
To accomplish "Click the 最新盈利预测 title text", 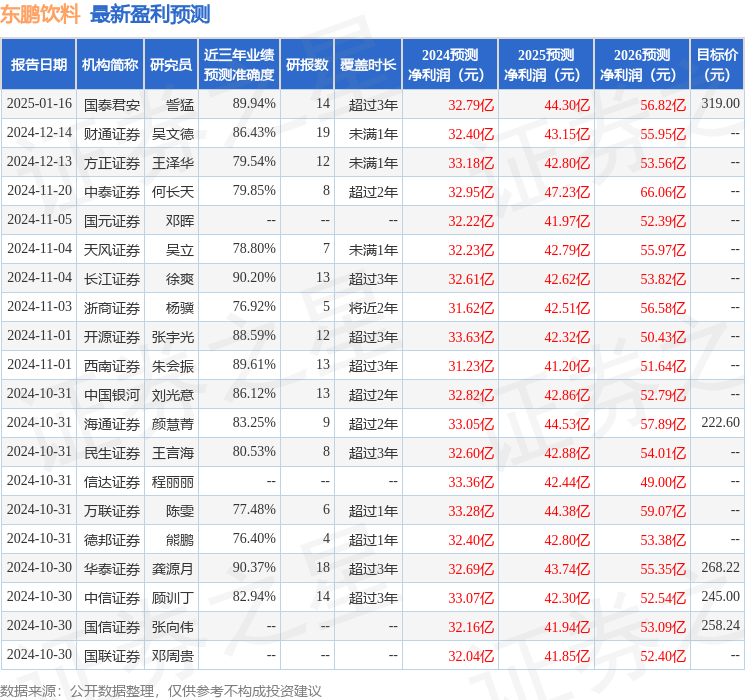I will point(150,14).
